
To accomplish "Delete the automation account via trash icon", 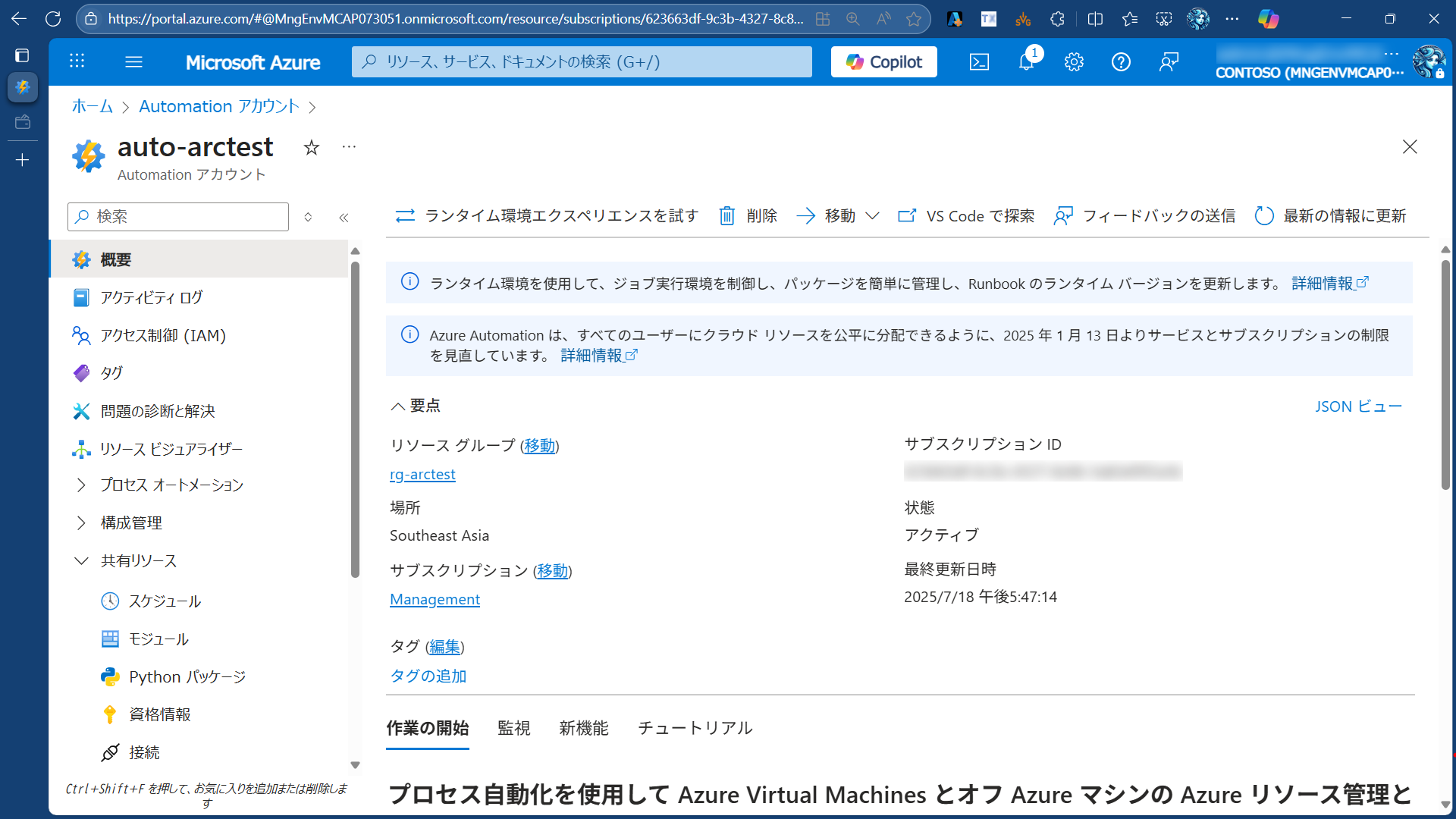I will [x=747, y=215].
